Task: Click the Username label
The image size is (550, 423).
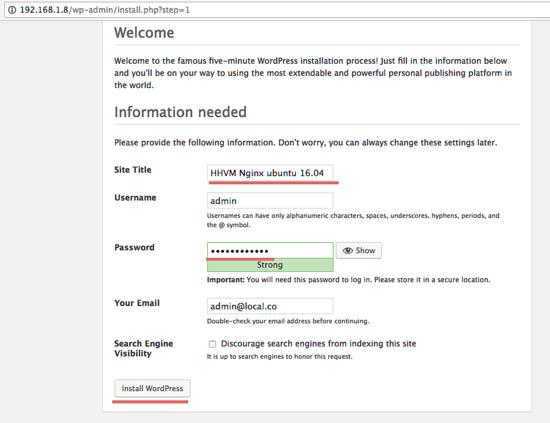Action: click(x=135, y=197)
